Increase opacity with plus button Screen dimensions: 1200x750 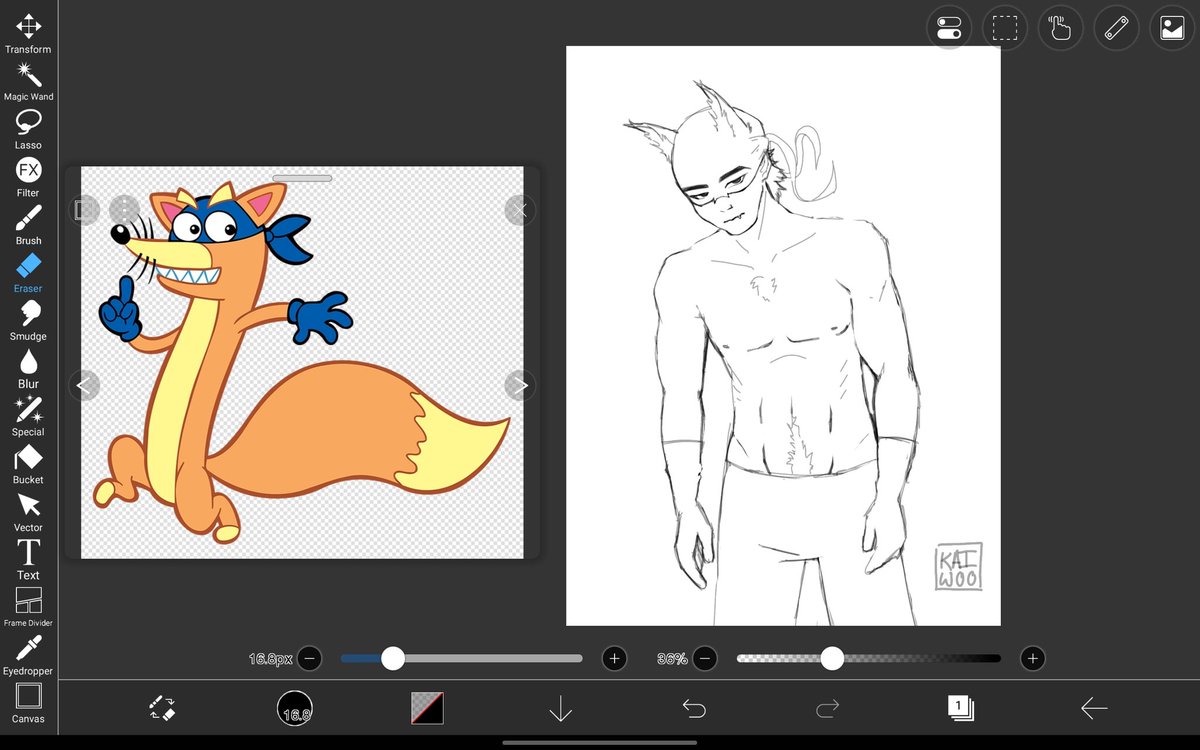click(x=1032, y=658)
